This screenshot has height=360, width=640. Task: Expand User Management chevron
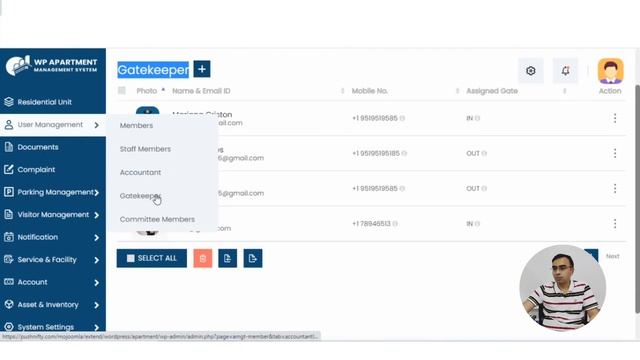pyautogui.click(x=96, y=125)
